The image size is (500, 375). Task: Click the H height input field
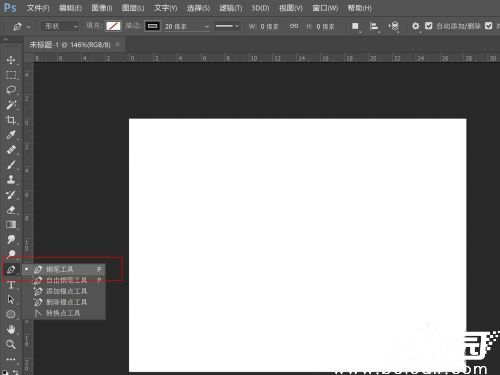click(325, 26)
